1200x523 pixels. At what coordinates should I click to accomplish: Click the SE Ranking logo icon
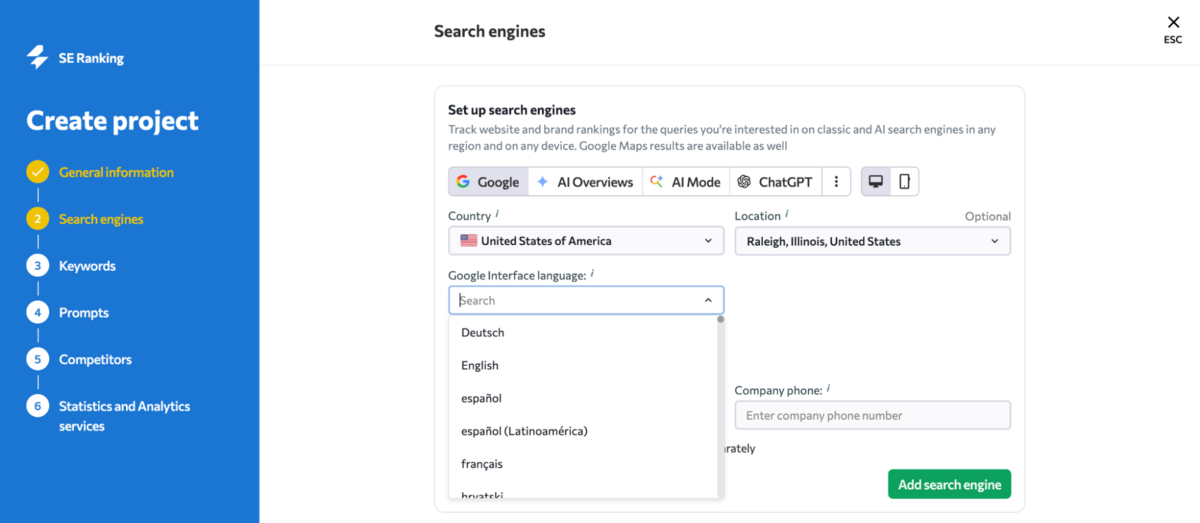coord(38,58)
